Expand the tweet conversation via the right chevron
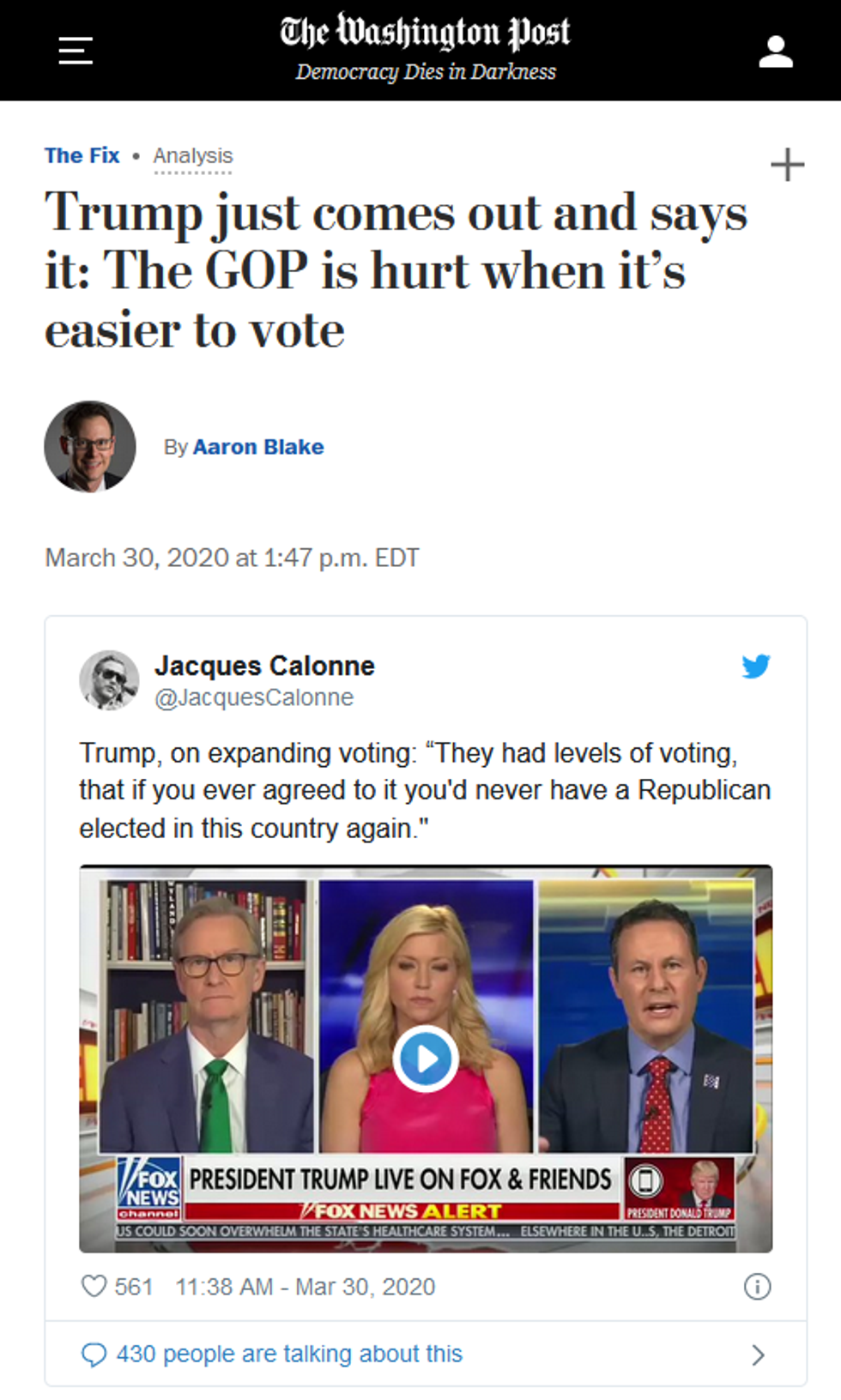Image resolution: width=841 pixels, height=1400 pixels. [759, 1354]
